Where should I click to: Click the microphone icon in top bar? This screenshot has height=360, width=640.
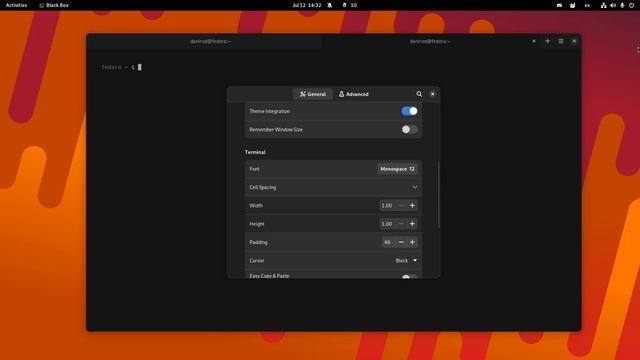[x=622, y=5]
